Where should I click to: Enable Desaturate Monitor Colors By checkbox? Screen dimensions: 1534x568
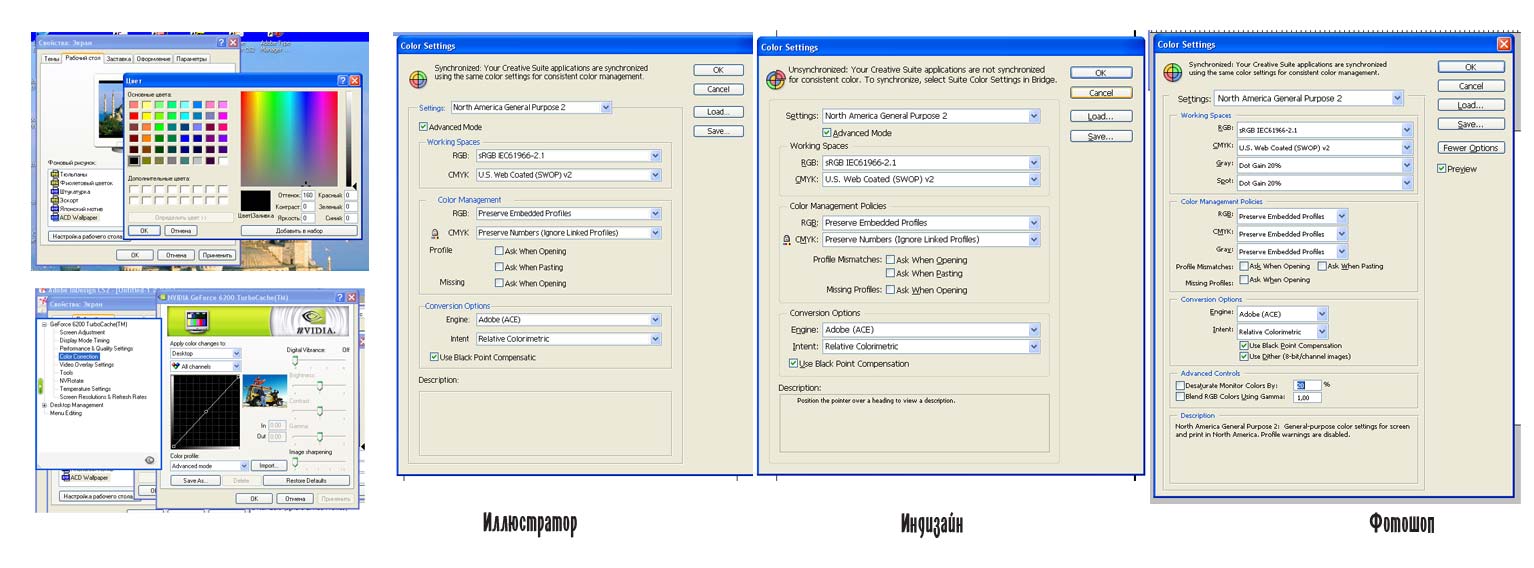(1180, 385)
